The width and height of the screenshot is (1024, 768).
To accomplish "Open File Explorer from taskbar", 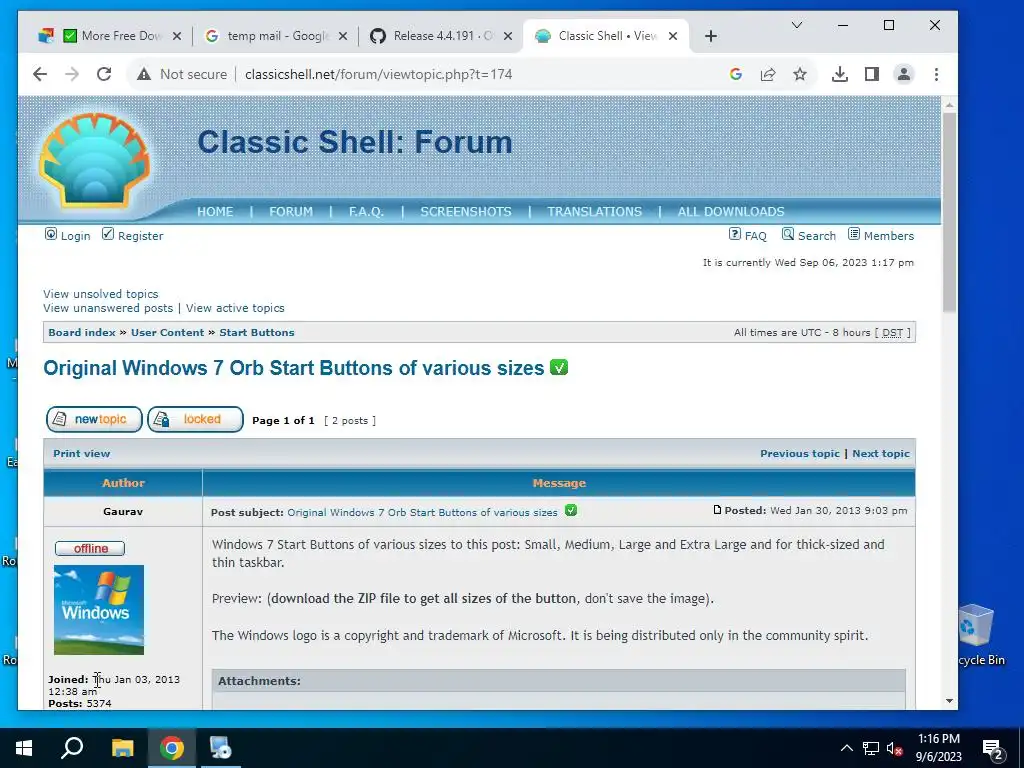I will [x=122, y=748].
